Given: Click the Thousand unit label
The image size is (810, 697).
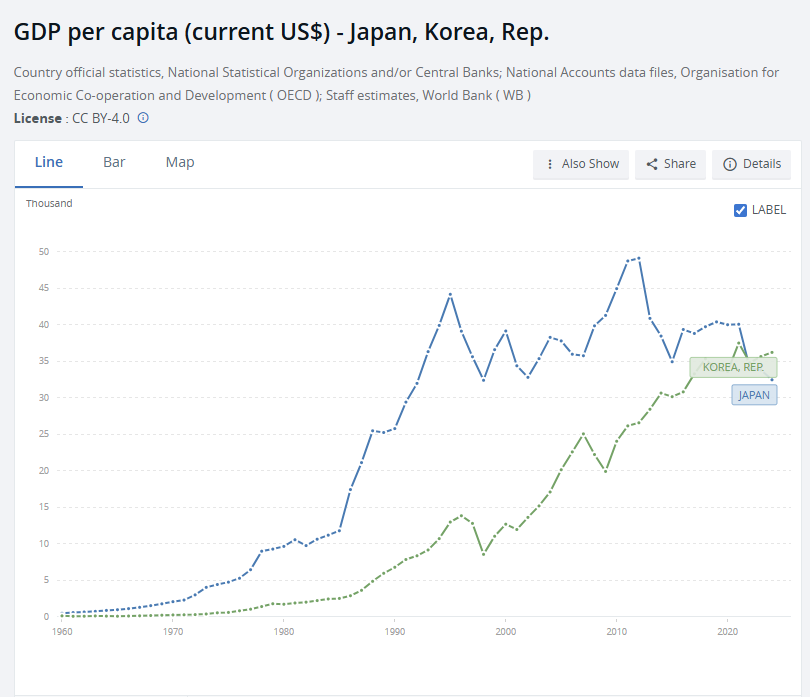Looking at the screenshot, I should point(49,204).
